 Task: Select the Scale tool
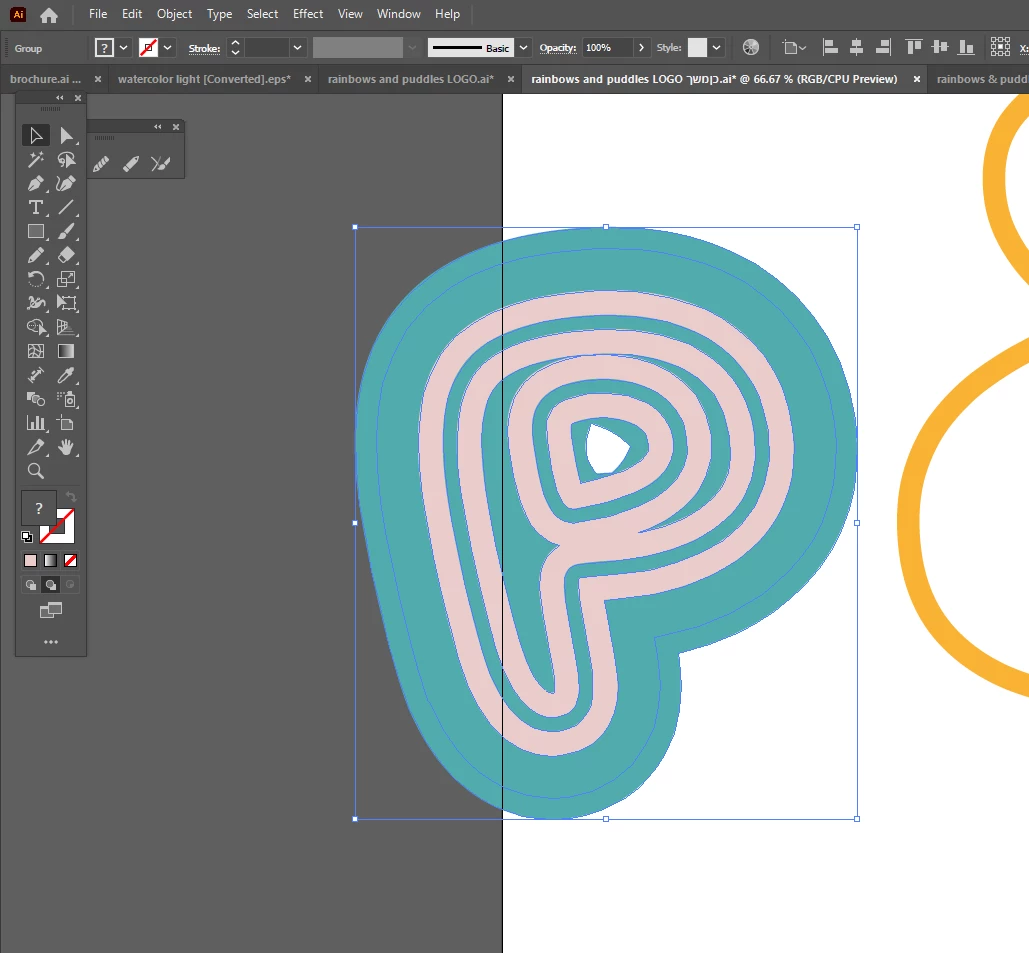coord(66,279)
